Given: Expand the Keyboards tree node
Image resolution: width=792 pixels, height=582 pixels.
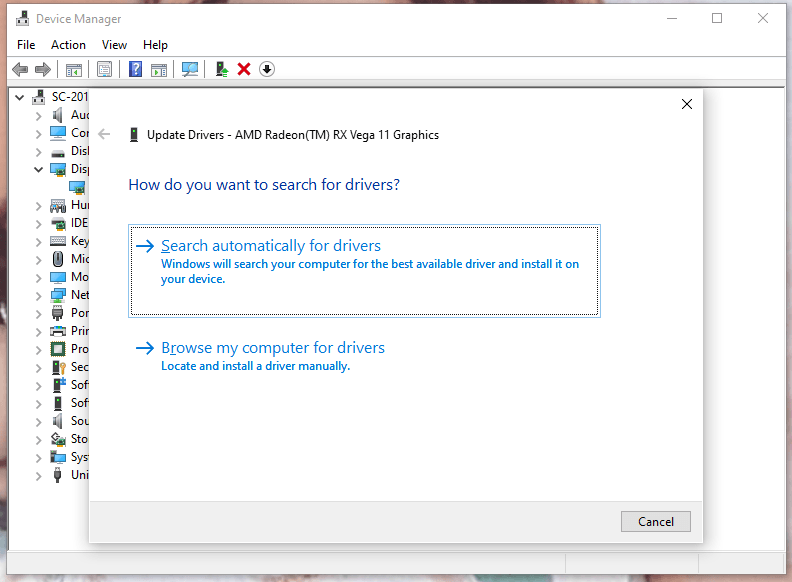Looking at the screenshot, I should tap(39, 242).
